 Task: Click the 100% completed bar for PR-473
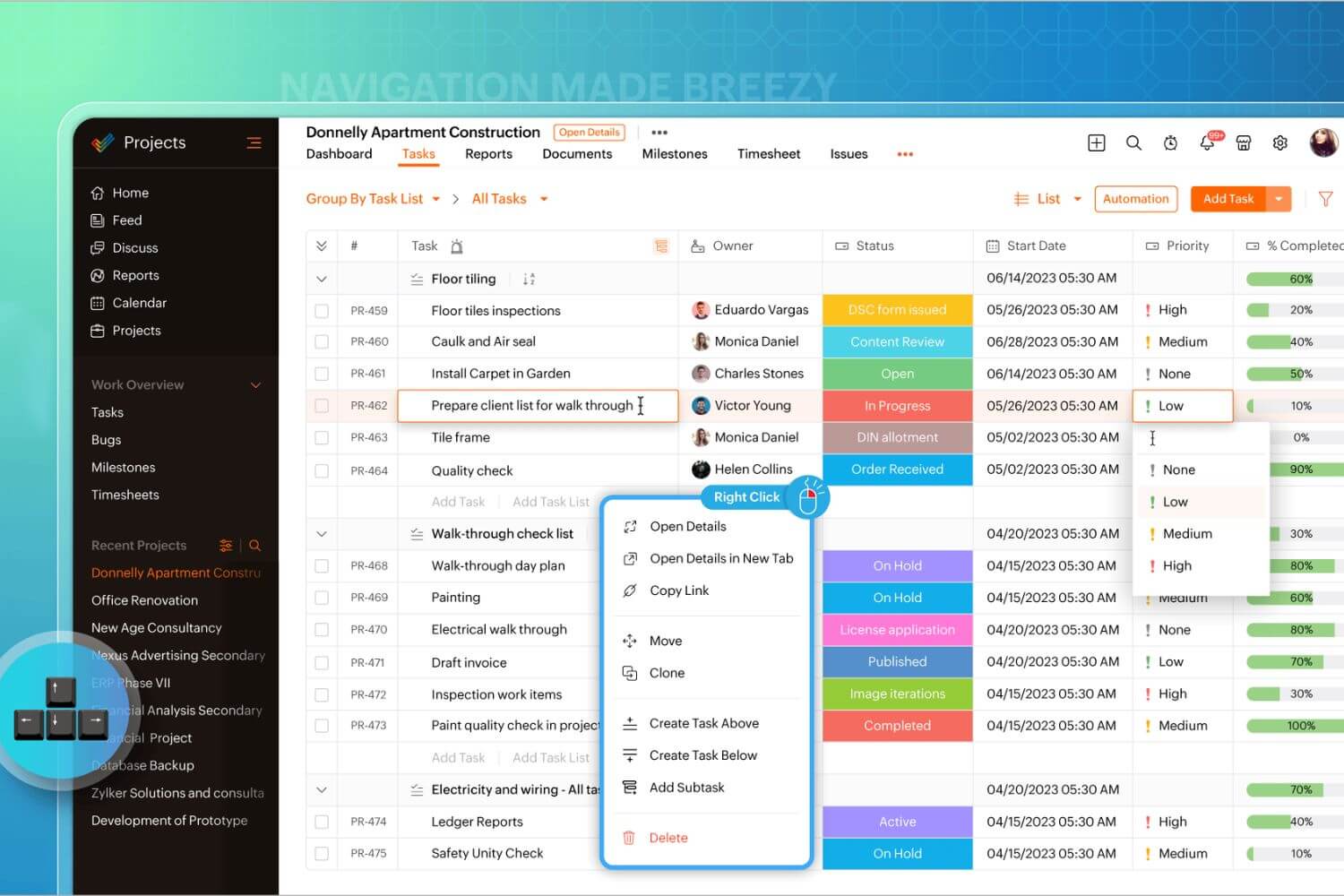1295,726
